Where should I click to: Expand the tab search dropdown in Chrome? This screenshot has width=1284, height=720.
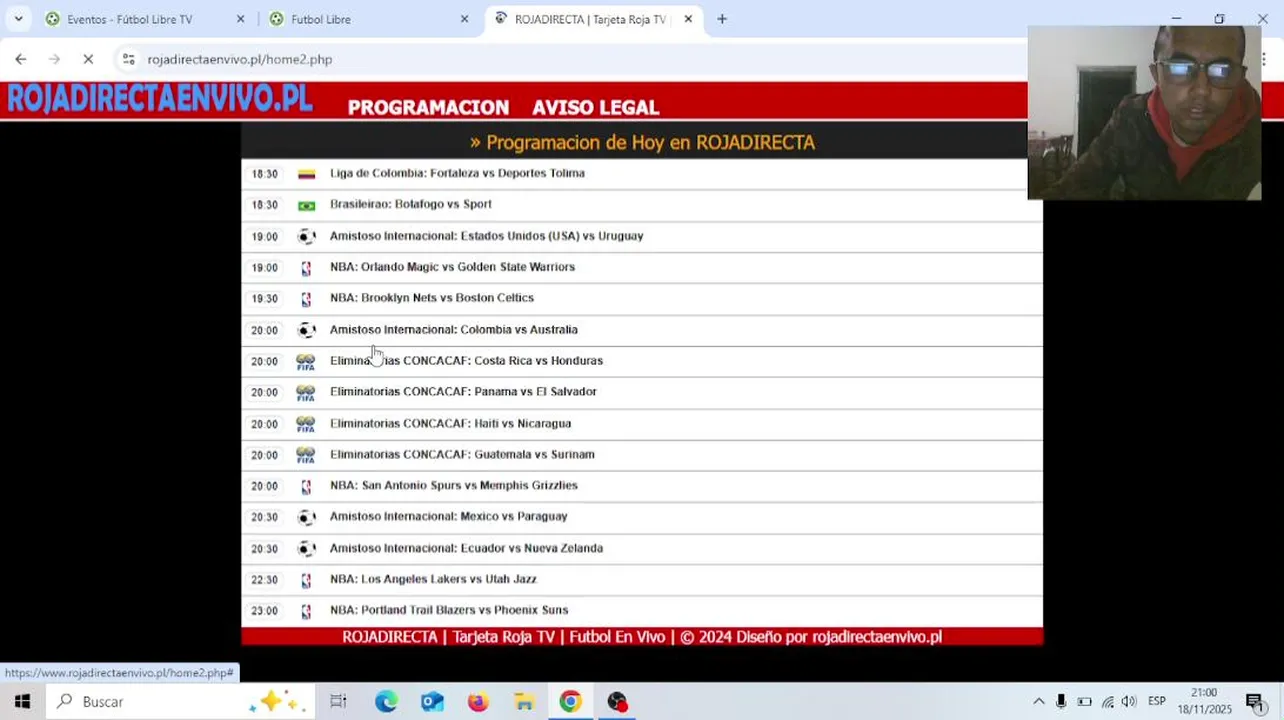click(18, 19)
